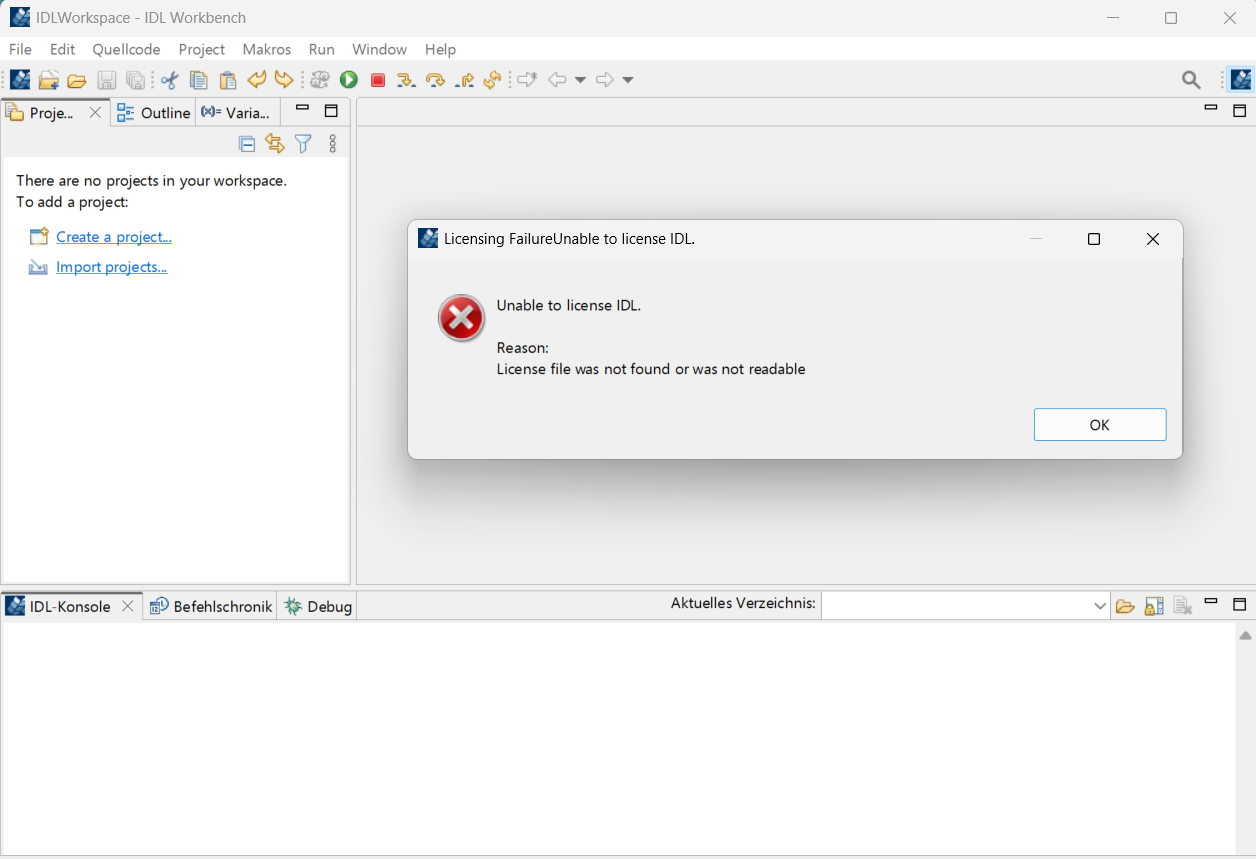Open the Edit menu
The height and width of the screenshot is (859, 1256).
click(62, 49)
